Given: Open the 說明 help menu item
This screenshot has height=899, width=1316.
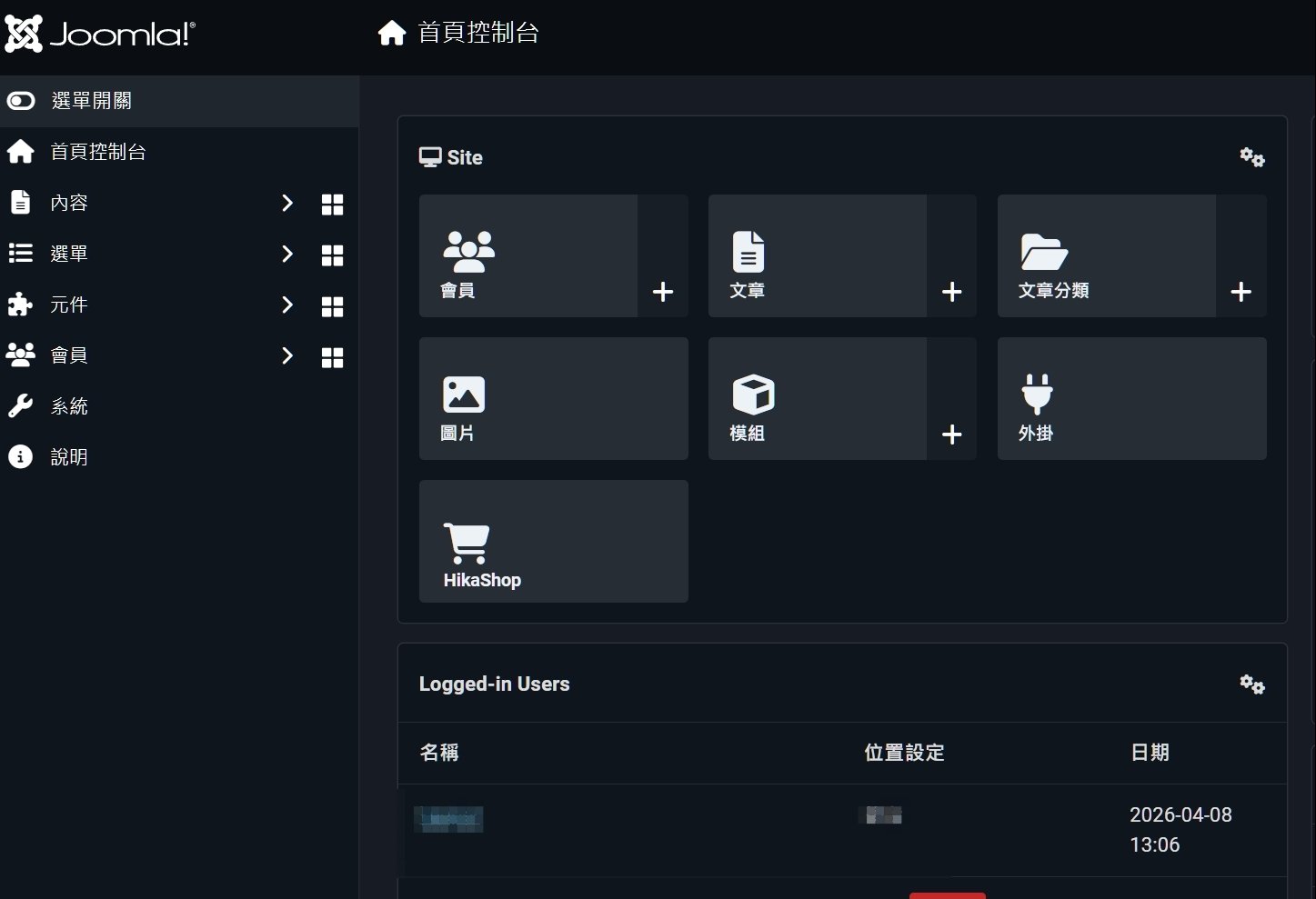Looking at the screenshot, I should coord(69,457).
